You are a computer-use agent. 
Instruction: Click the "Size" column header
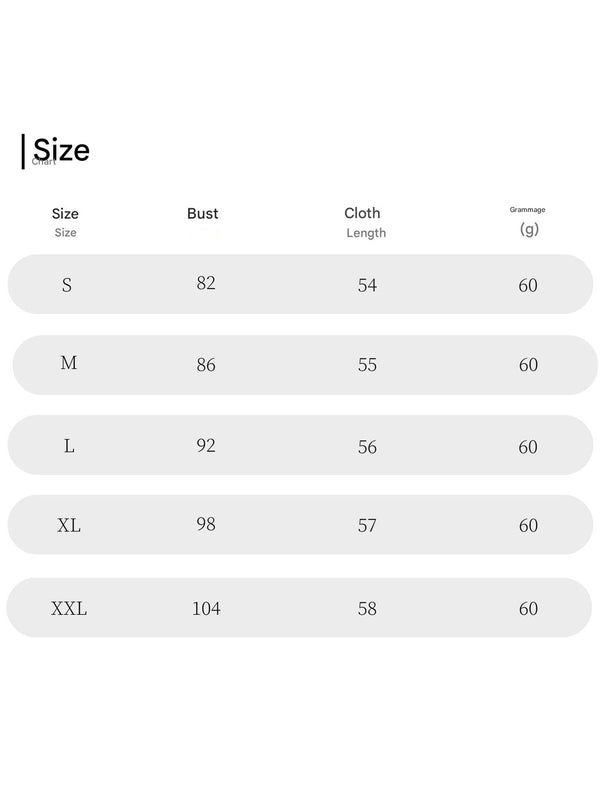pyautogui.click(x=65, y=221)
